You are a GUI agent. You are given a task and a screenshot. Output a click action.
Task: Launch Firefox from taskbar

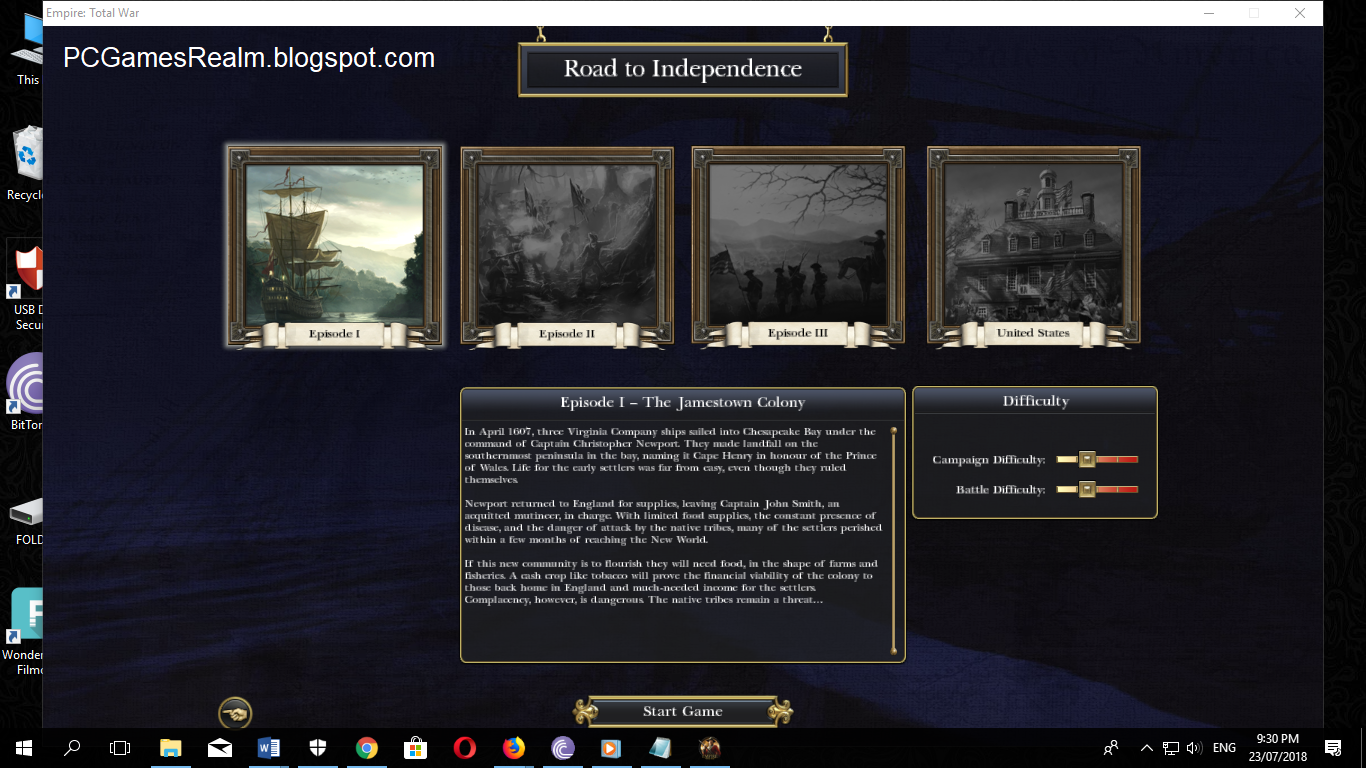pos(514,748)
